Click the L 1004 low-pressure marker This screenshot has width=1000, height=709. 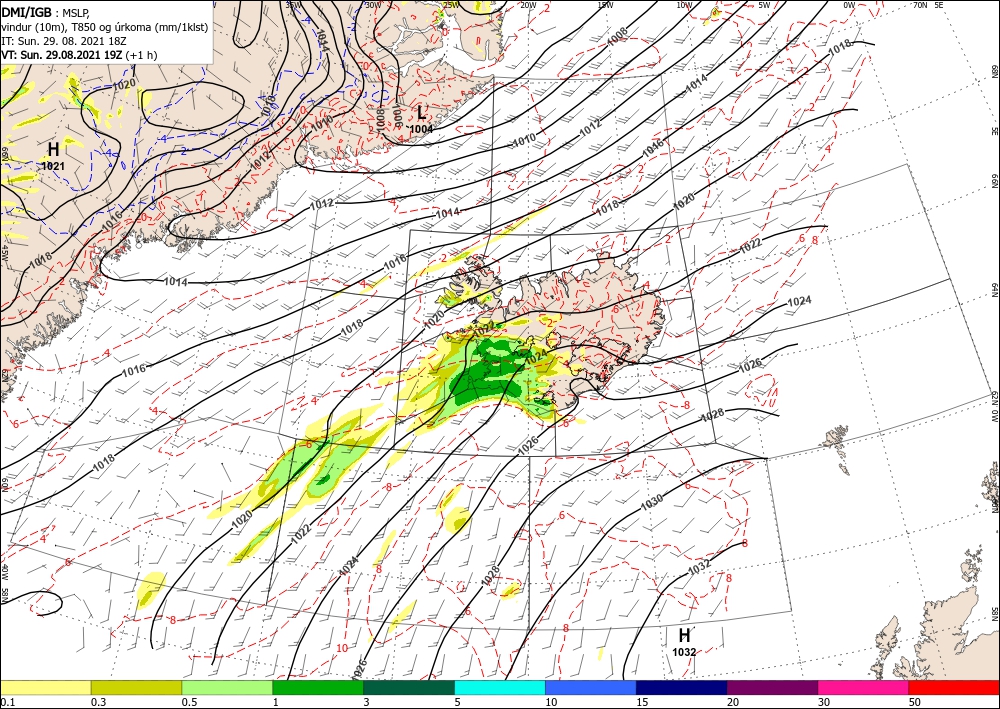[422, 119]
